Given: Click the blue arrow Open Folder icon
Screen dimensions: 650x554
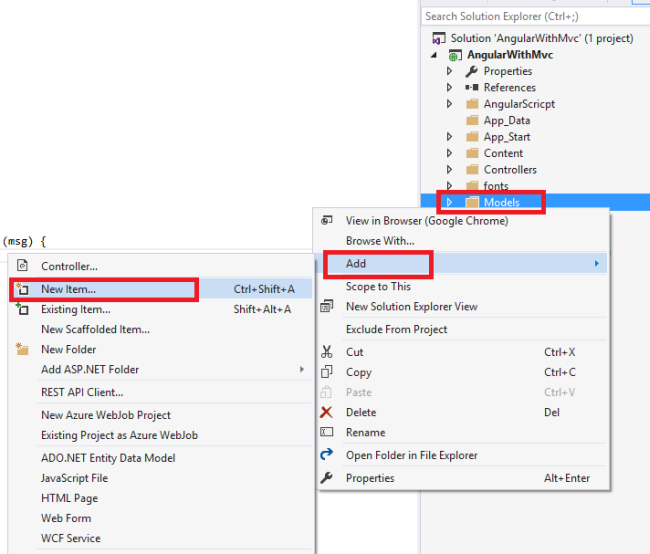Looking at the screenshot, I should point(327,454).
